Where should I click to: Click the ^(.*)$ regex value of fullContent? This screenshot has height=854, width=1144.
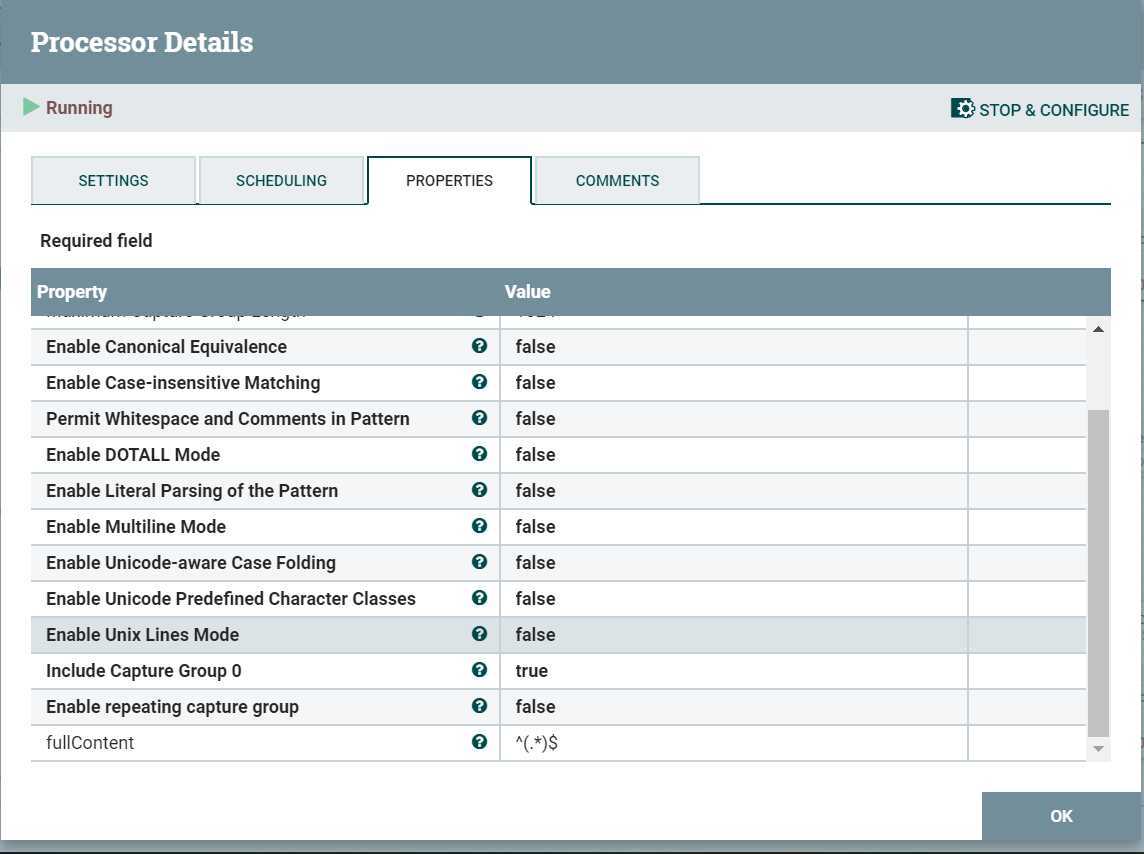coord(536,742)
